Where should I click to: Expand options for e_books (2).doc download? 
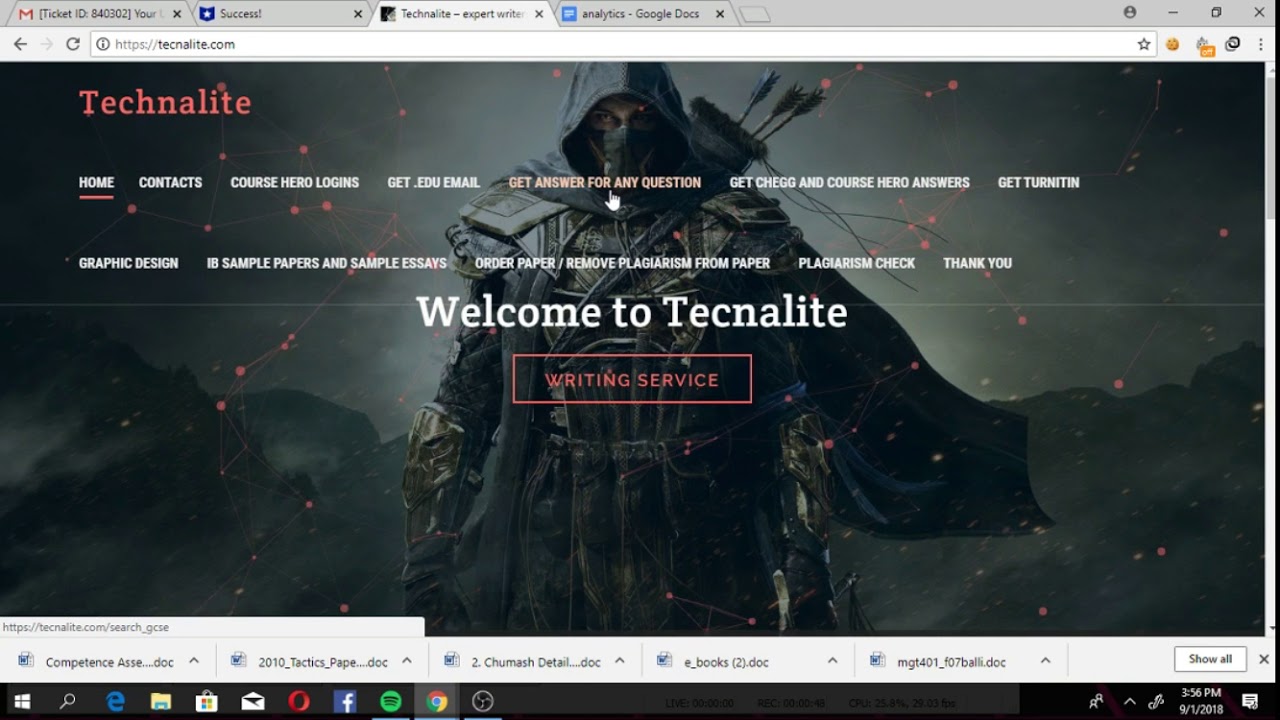pyautogui.click(x=832, y=660)
